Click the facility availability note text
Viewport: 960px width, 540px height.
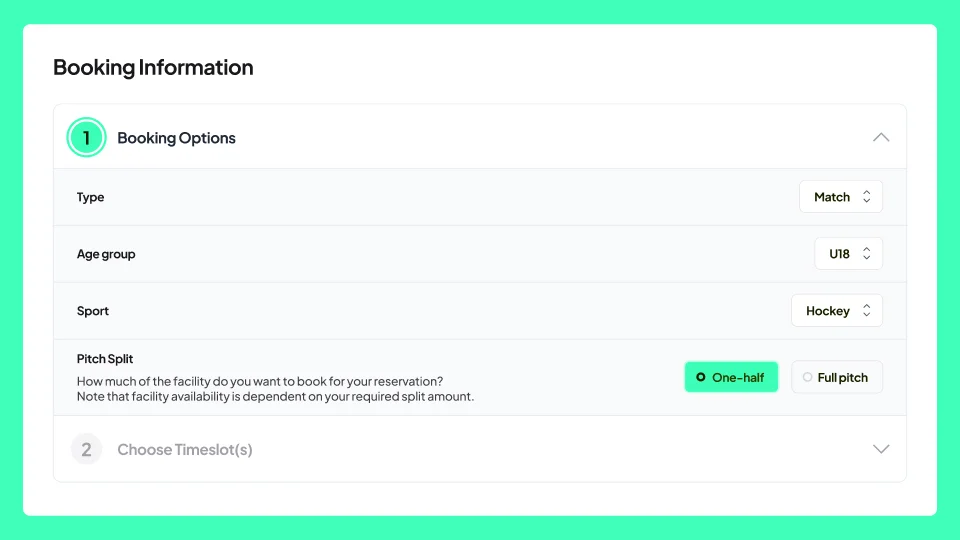point(275,397)
